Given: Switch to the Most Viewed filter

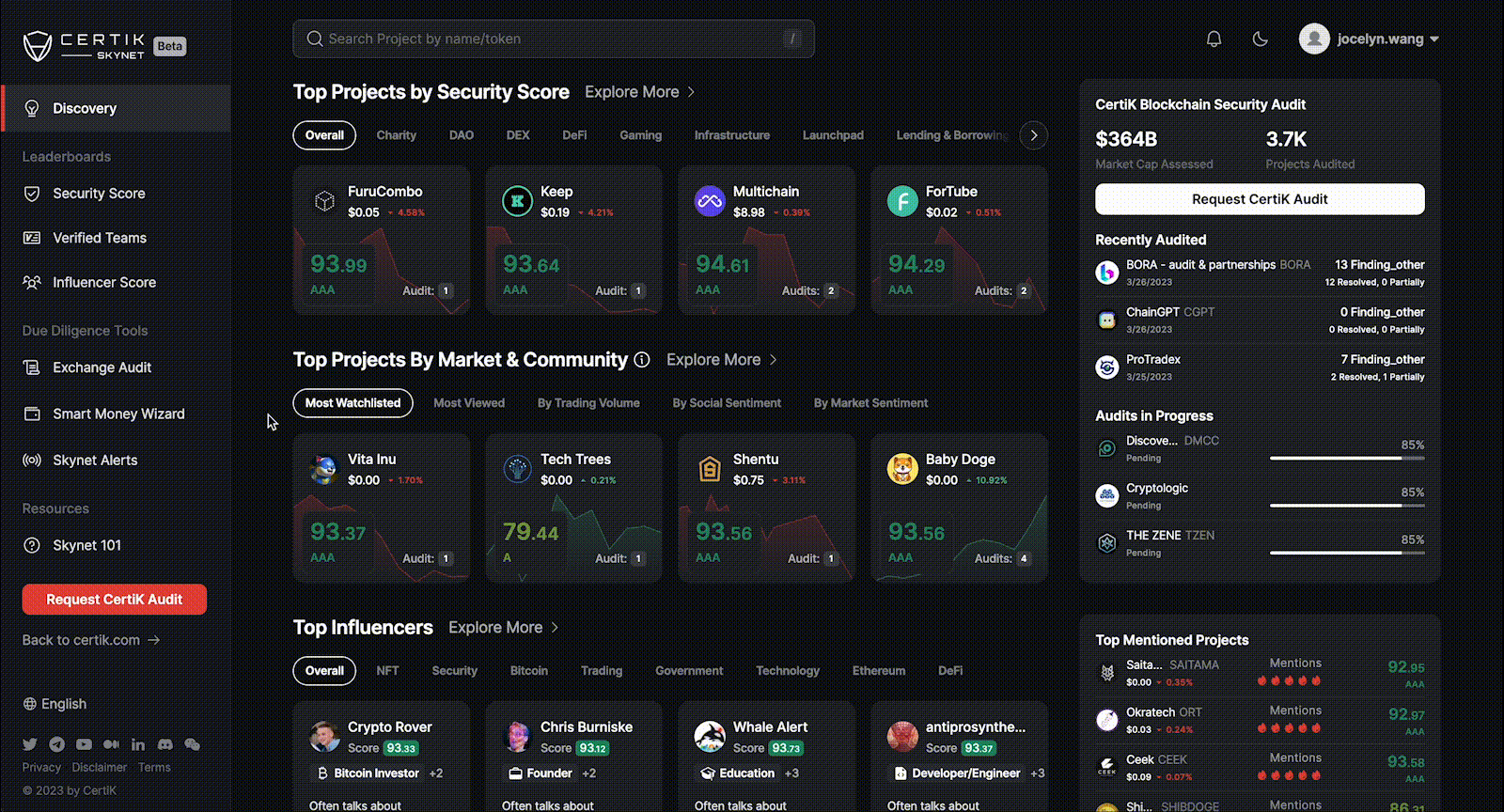Looking at the screenshot, I should coord(469,403).
